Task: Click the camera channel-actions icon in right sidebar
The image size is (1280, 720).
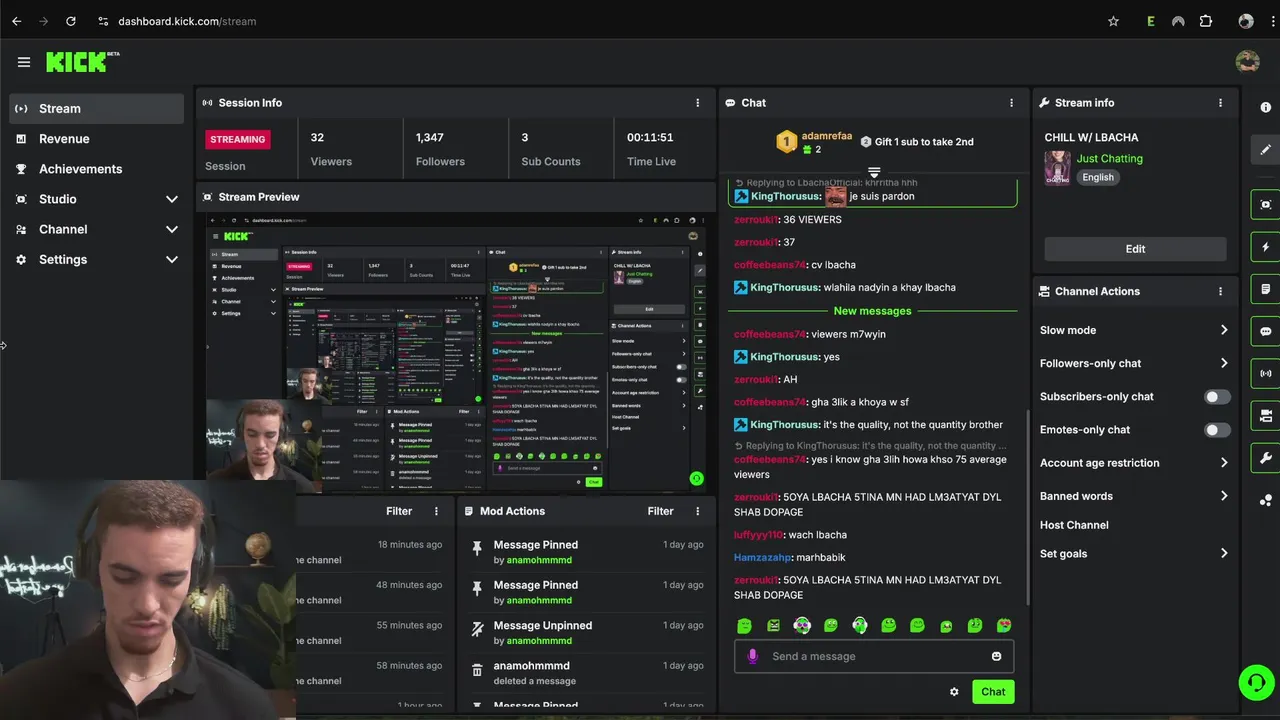Action: click(x=1266, y=415)
